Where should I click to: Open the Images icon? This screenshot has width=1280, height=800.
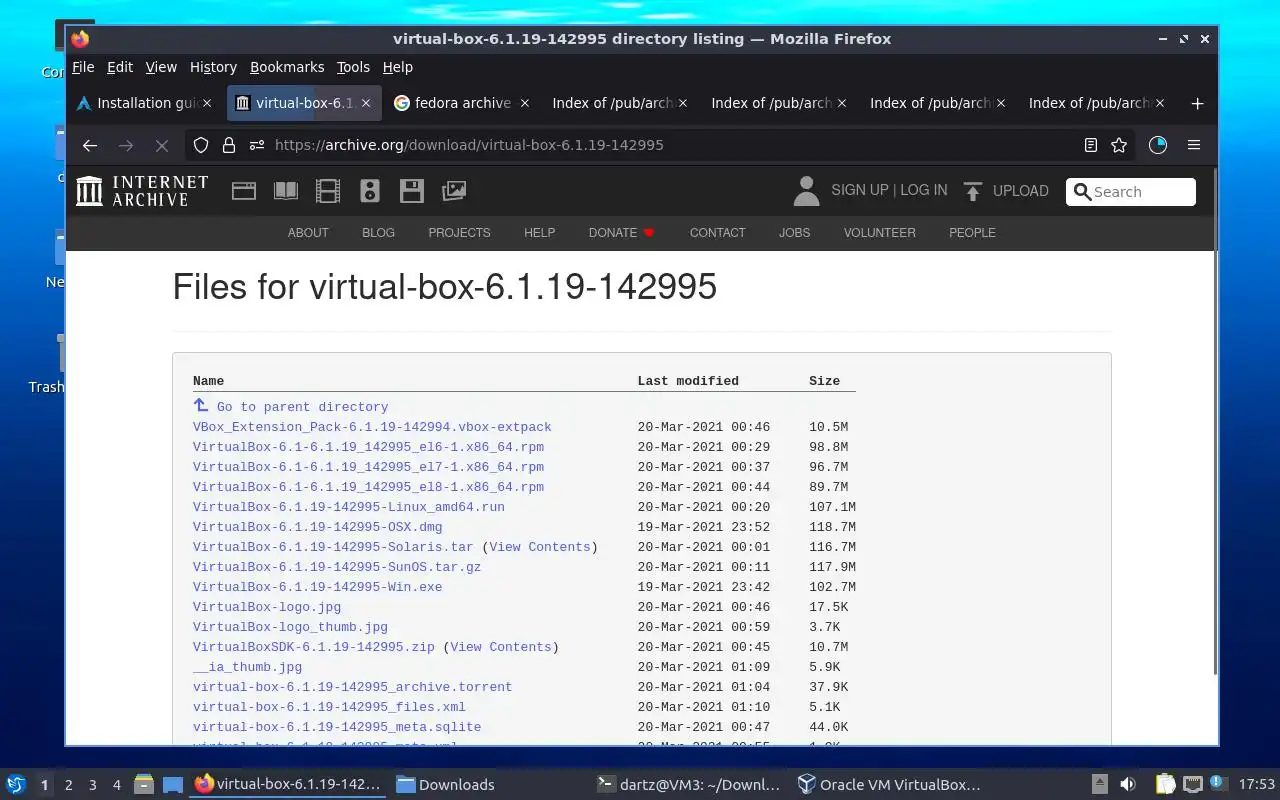454,191
